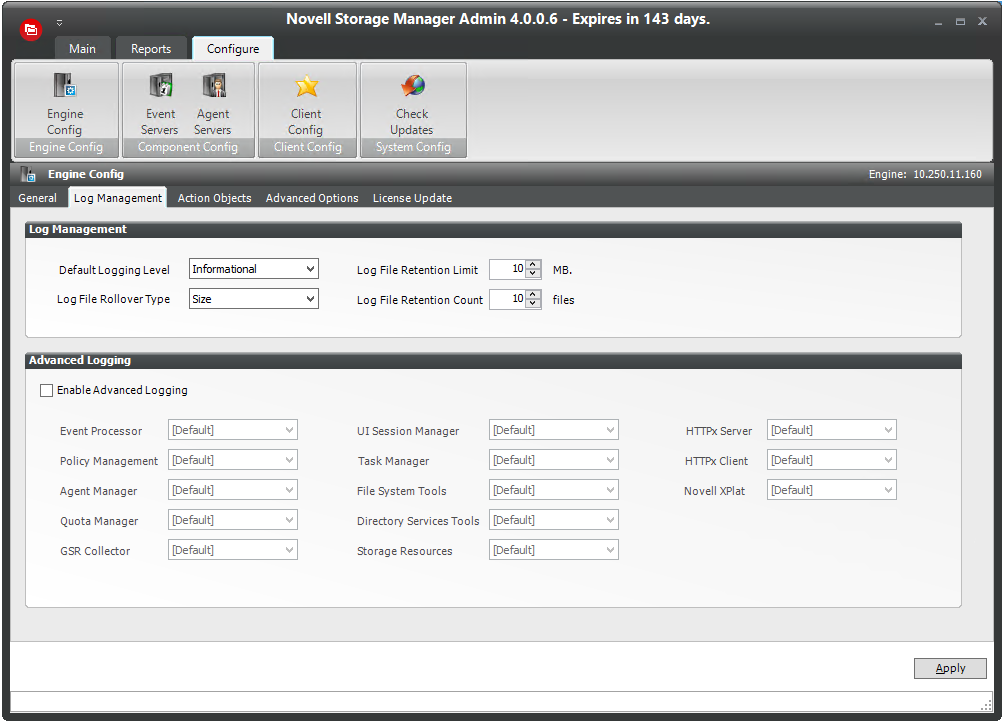Open the quick access toolbar dropdown arrow
Viewport: 1004px width, 723px height.
point(60,22)
